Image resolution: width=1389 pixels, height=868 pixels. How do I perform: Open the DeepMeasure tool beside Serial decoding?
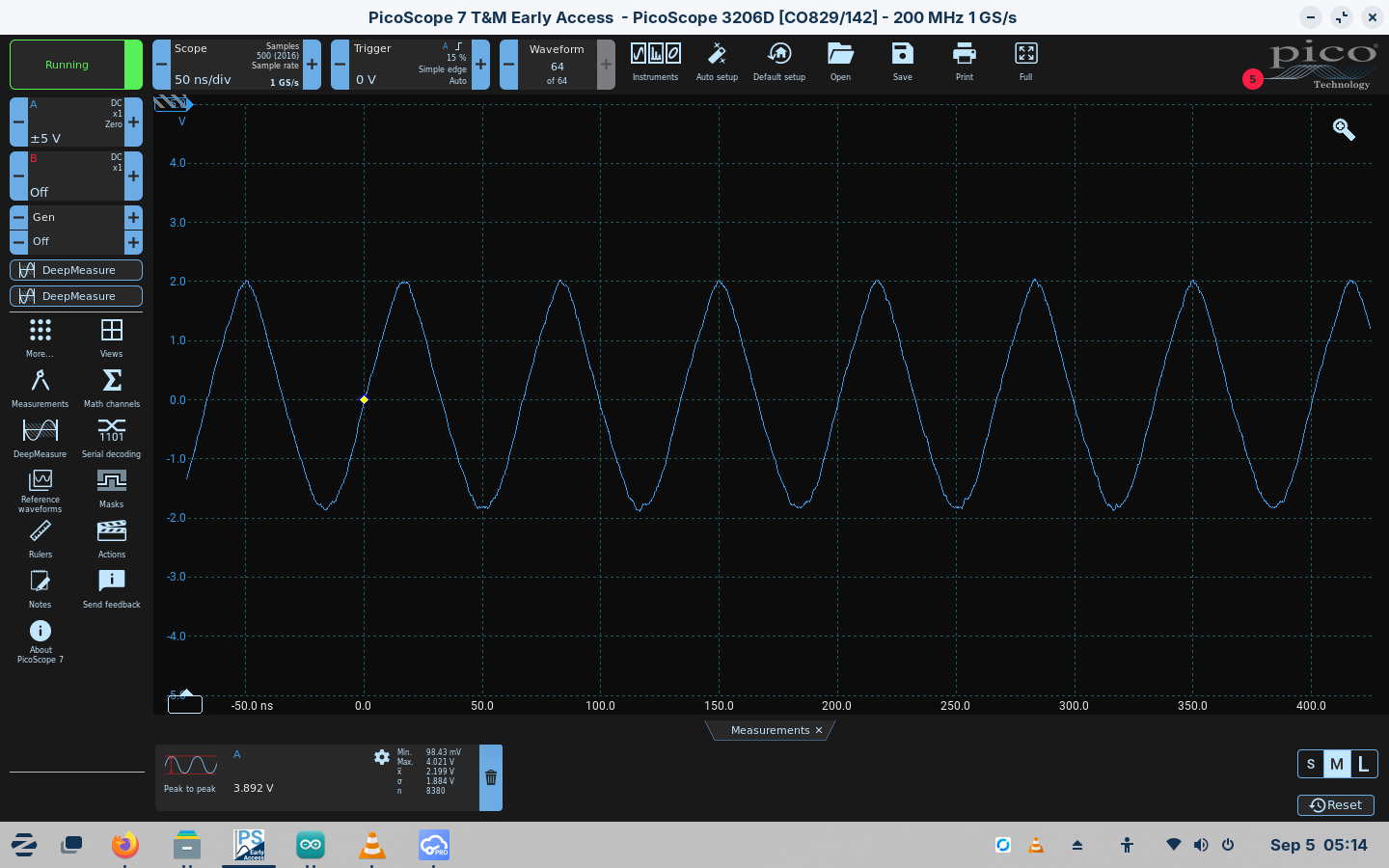pos(40,438)
